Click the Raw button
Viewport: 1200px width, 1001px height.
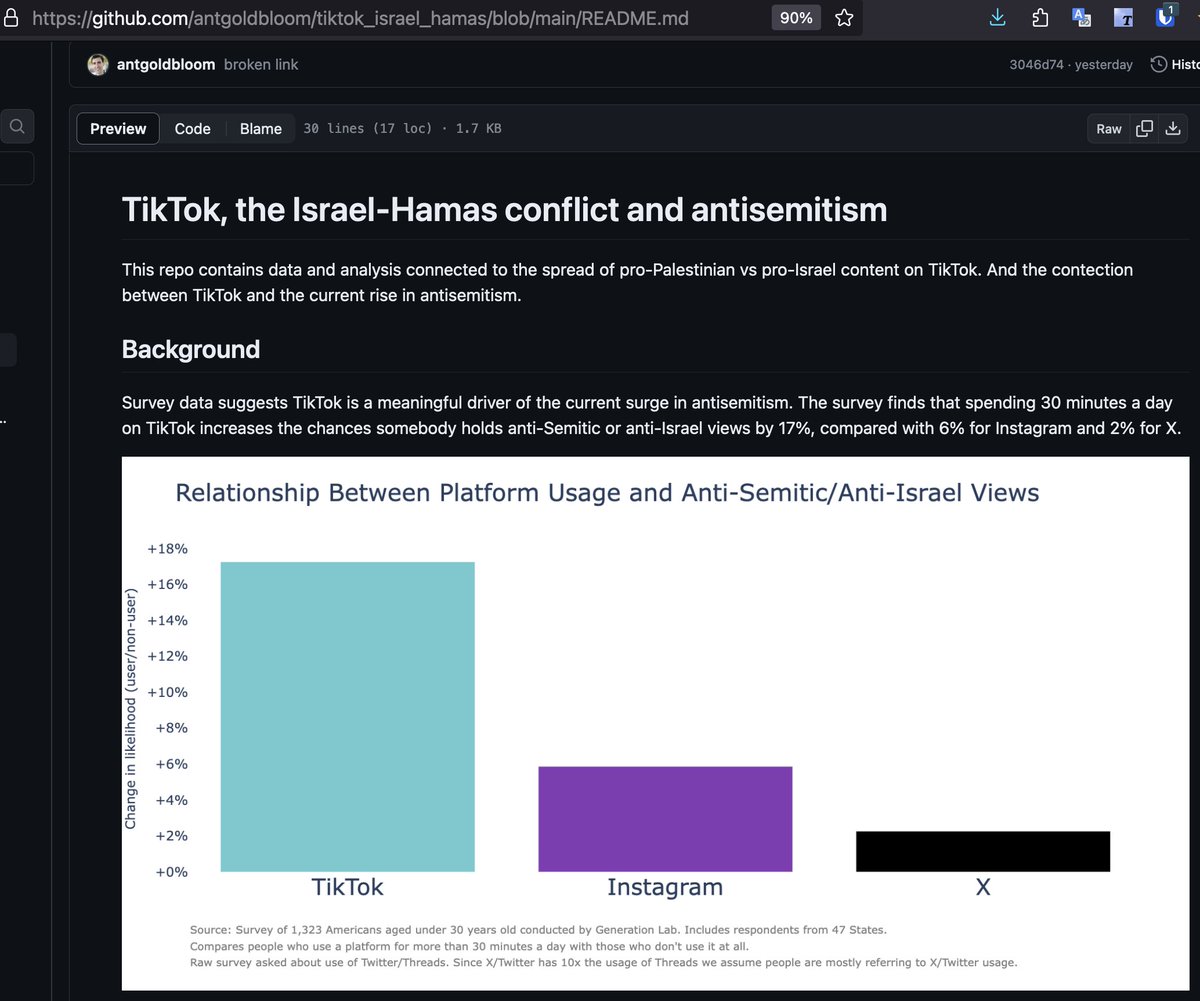(1109, 128)
